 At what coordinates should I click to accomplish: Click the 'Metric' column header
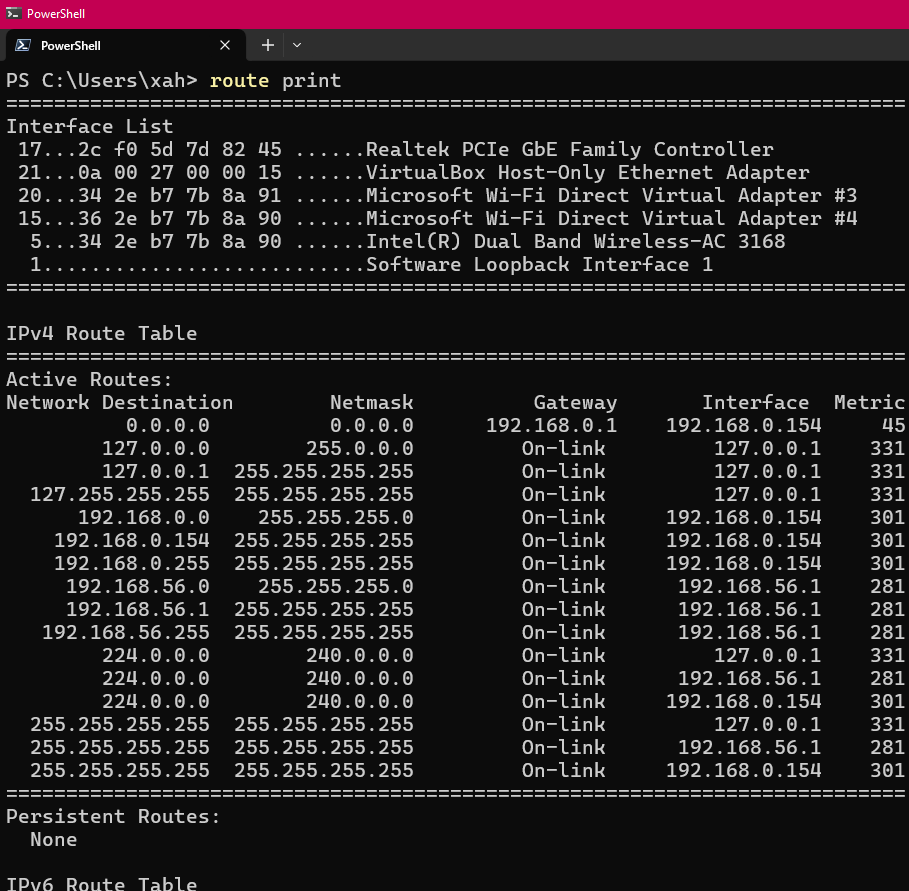(x=869, y=402)
